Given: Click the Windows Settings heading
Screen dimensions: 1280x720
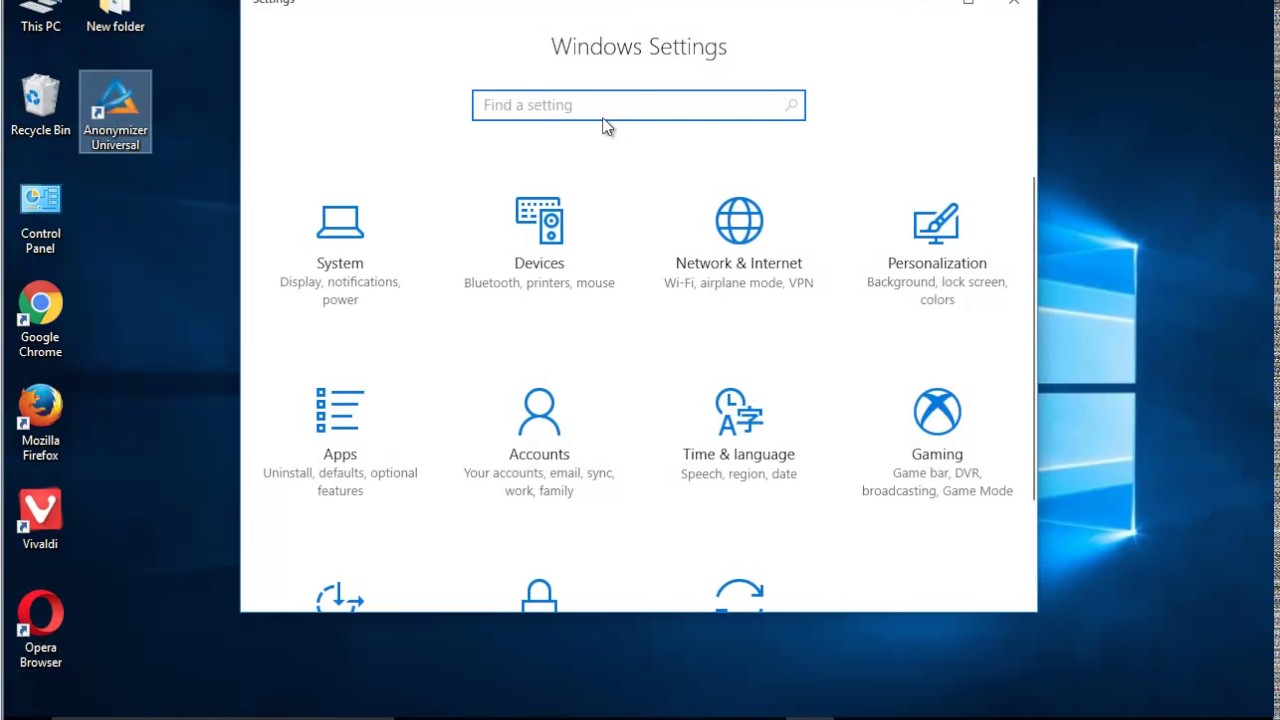Looking at the screenshot, I should click(x=639, y=47).
